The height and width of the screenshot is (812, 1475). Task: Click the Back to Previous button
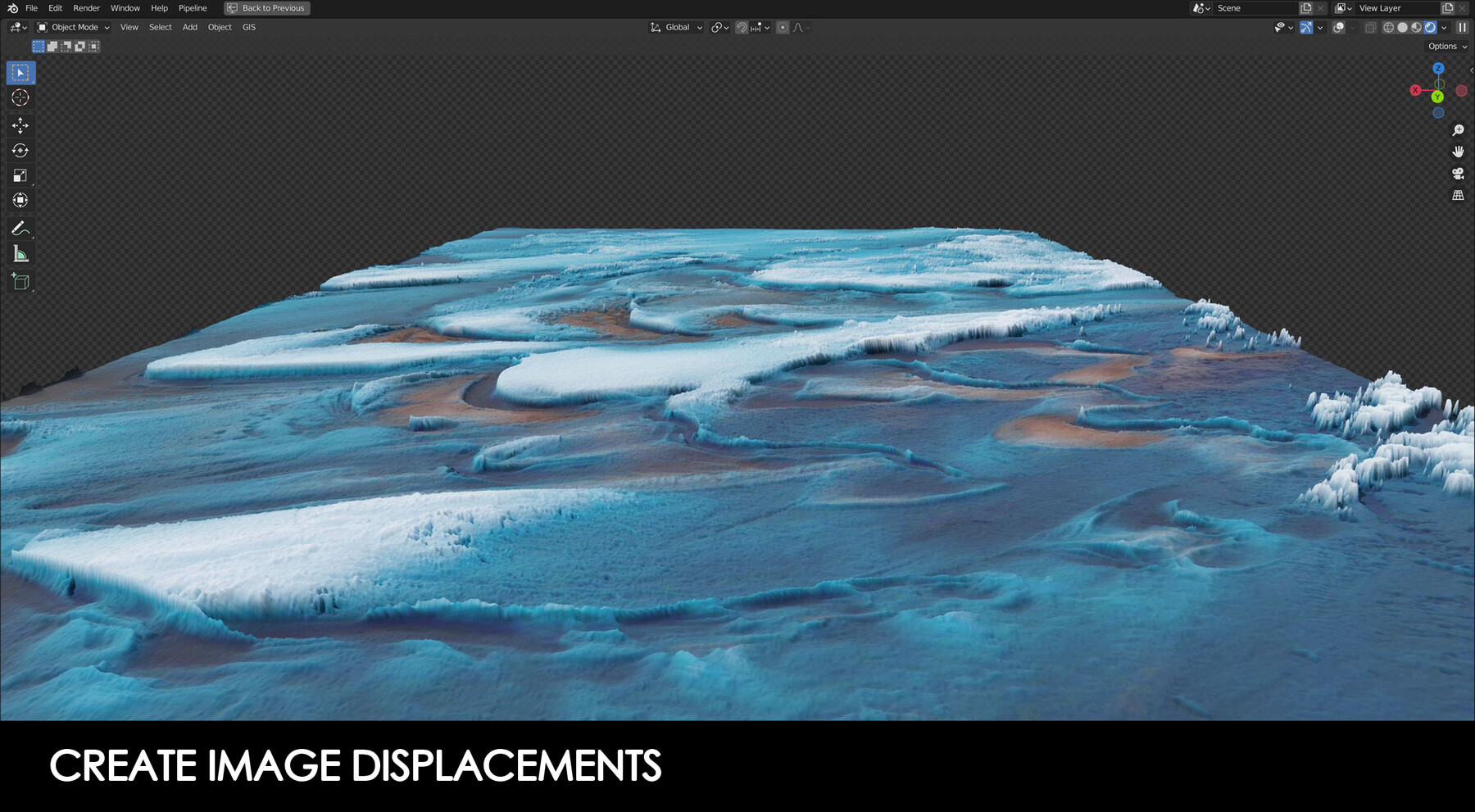(266, 7)
